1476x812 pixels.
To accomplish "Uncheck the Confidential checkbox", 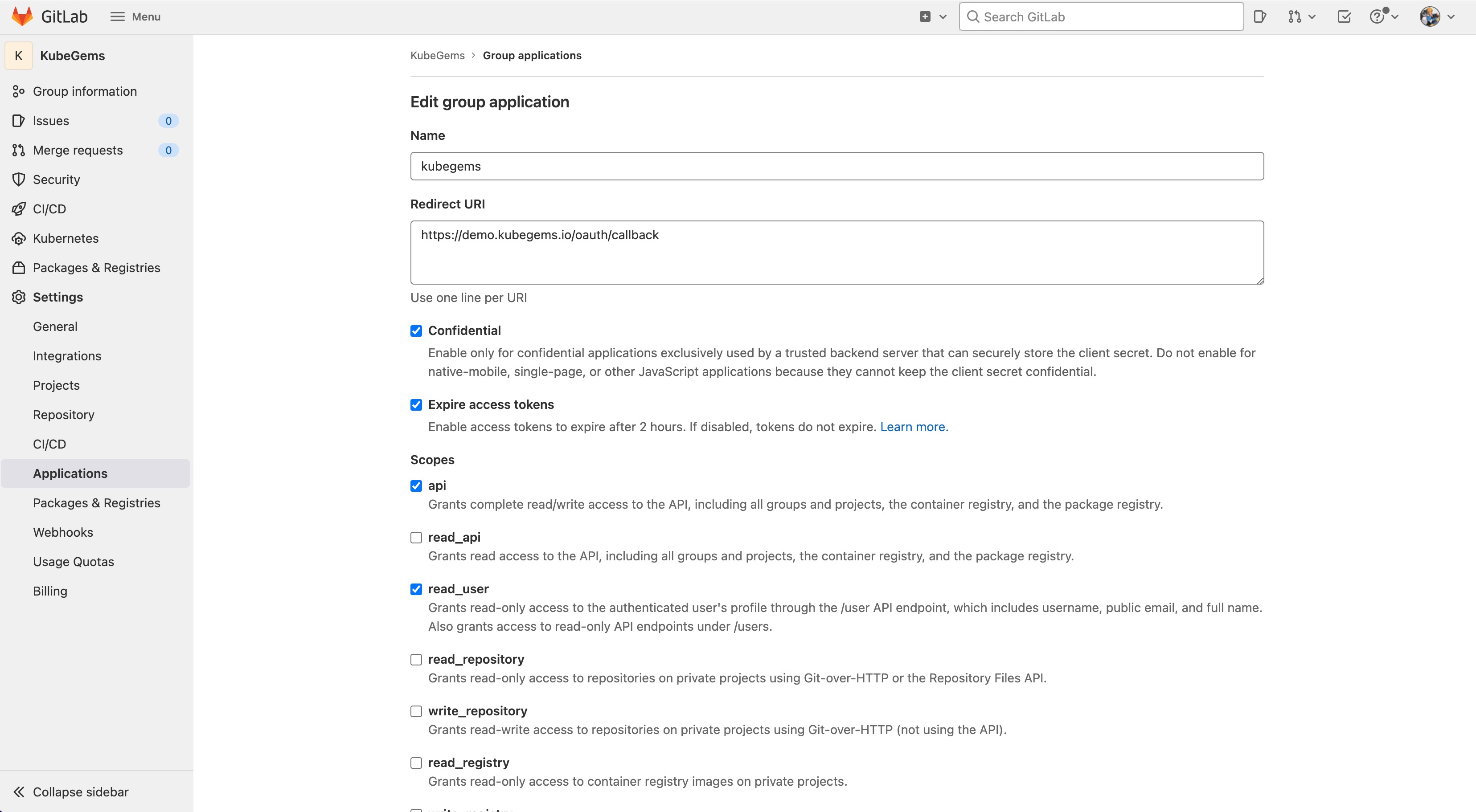I will 416,331.
